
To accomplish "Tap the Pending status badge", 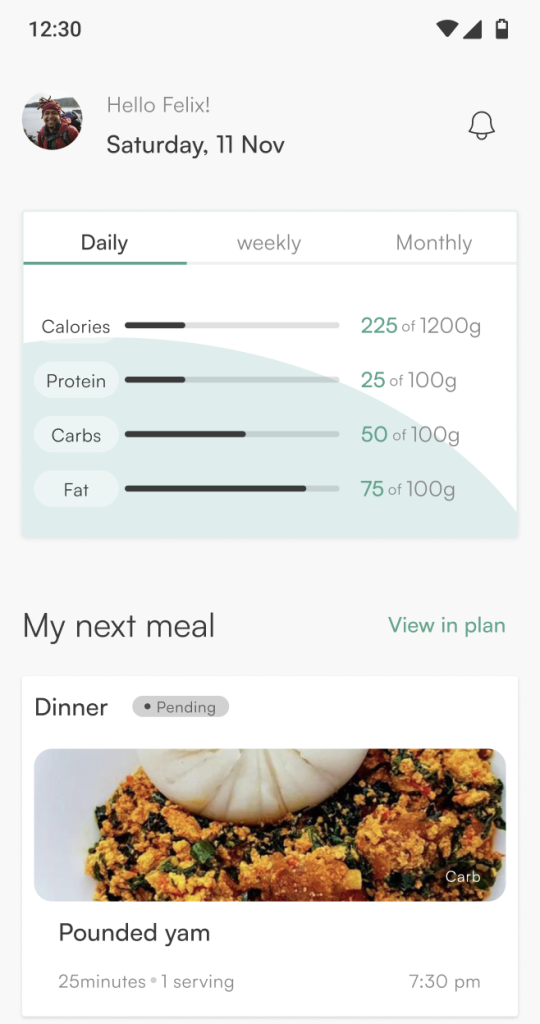I will [x=180, y=707].
